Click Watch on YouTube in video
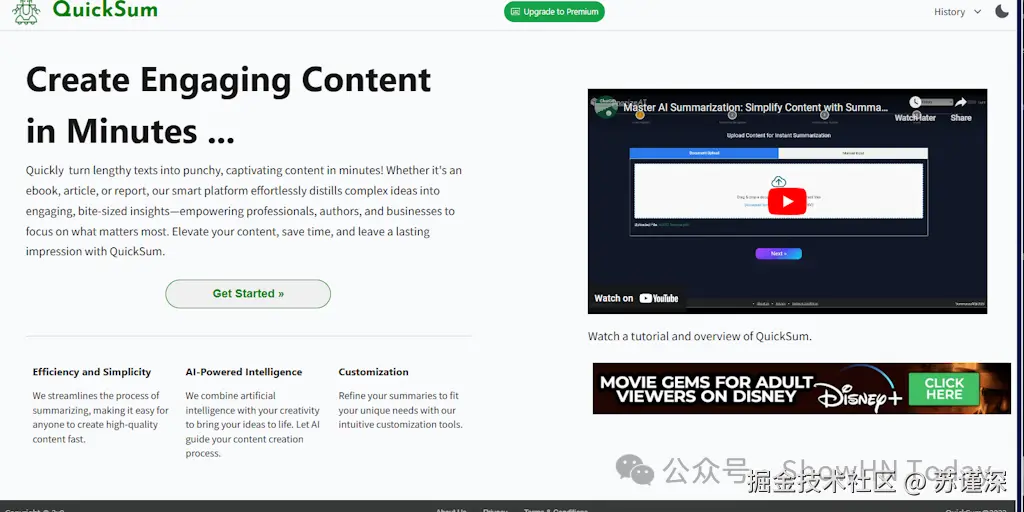Image resolution: width=1024 pixels, height=512 pixels. (636, 298)
